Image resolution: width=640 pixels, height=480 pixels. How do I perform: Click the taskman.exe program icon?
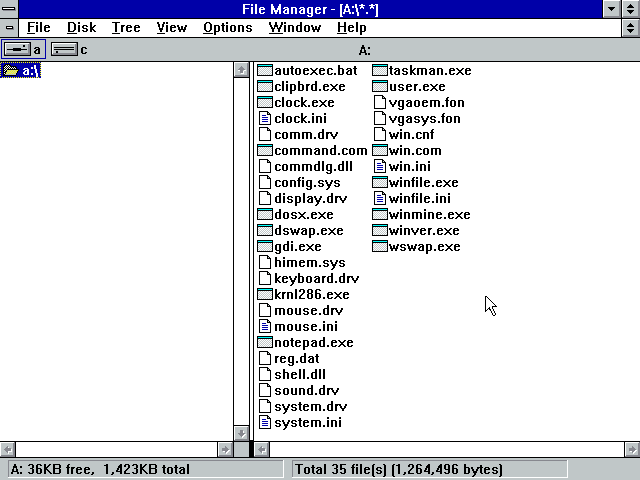380,71
